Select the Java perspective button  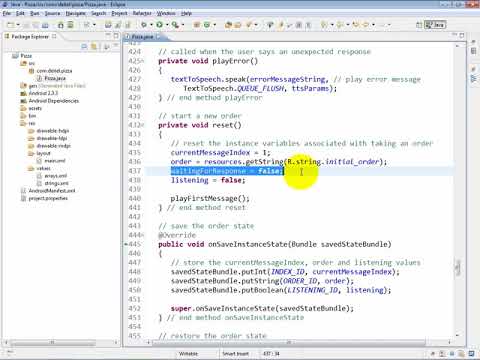(435, 25)
